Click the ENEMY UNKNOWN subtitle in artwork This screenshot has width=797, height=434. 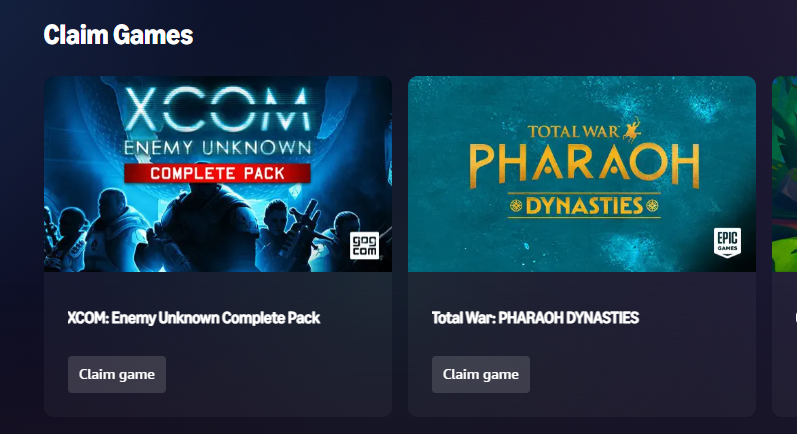[218, 148]
